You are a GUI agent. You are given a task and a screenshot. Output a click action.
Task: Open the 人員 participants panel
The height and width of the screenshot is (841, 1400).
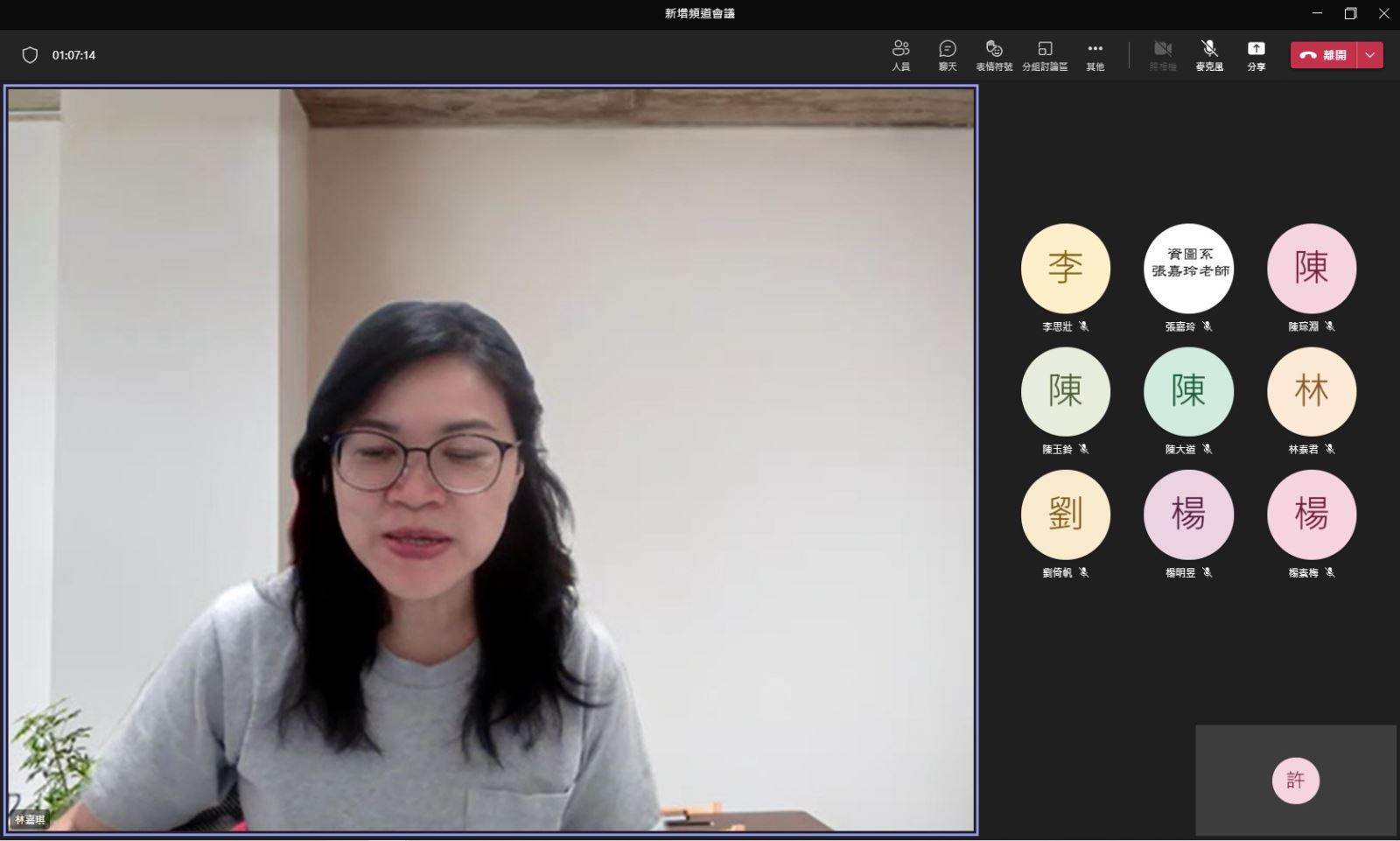900,54
